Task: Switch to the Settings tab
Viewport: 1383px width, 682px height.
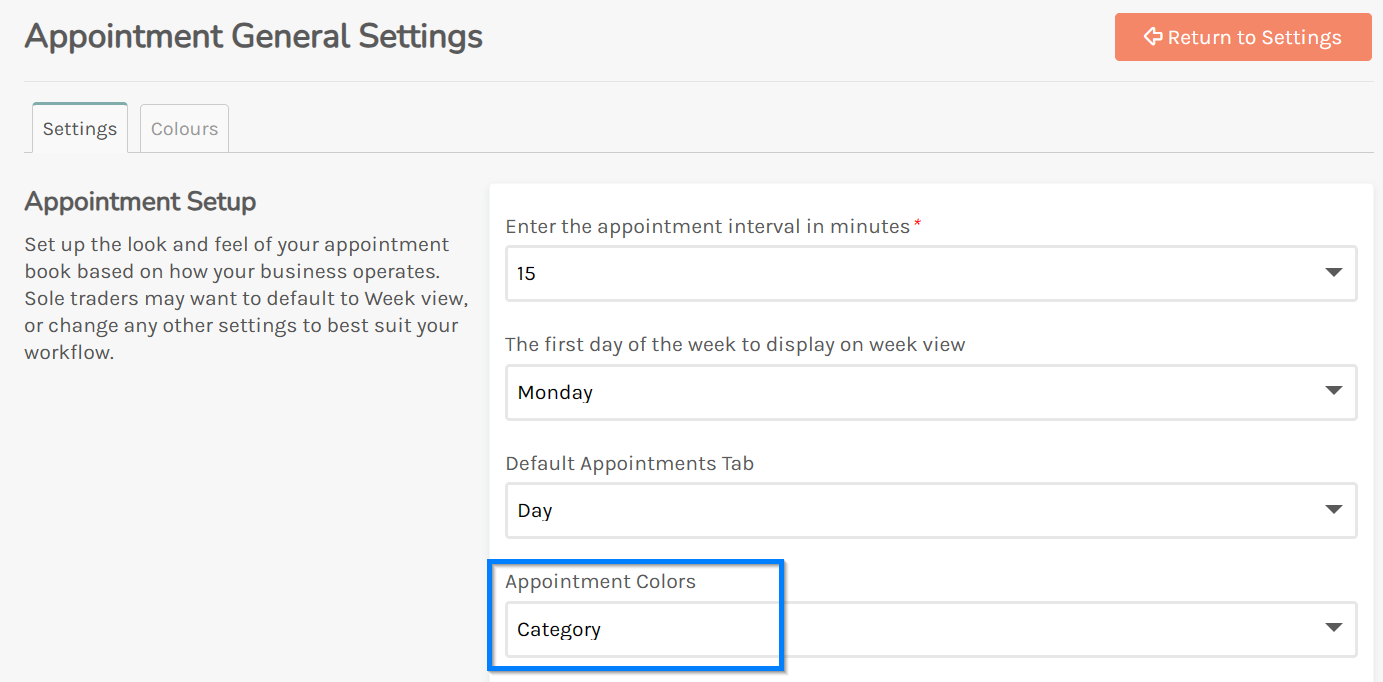Action: (80, 129)
